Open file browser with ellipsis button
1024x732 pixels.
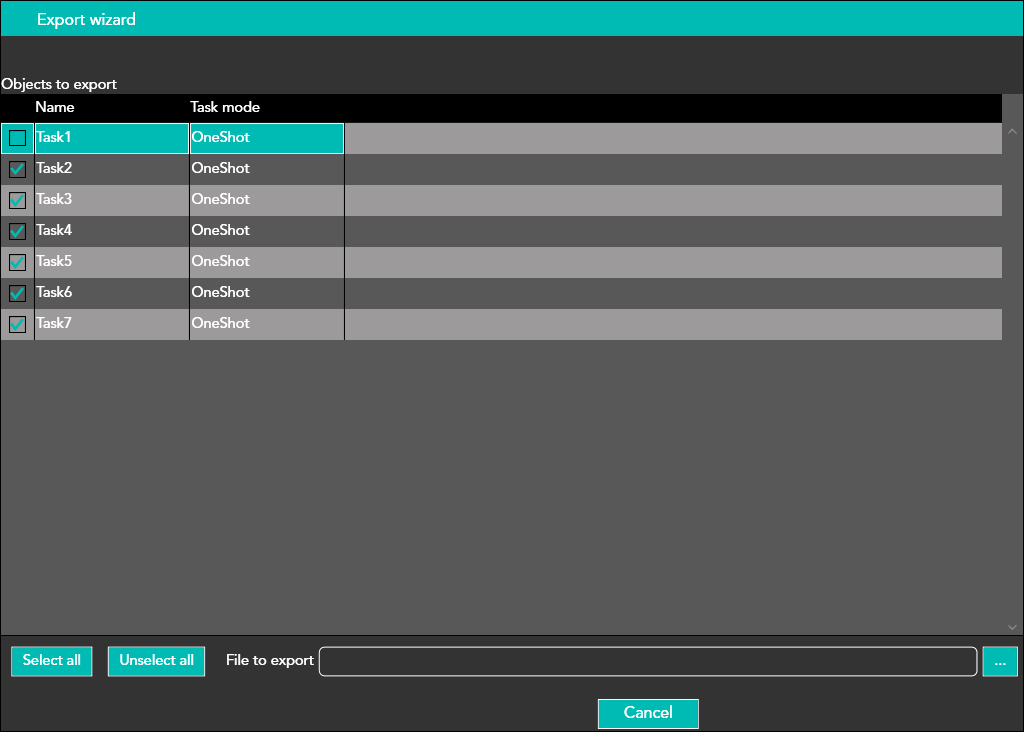click(1000, 661)
